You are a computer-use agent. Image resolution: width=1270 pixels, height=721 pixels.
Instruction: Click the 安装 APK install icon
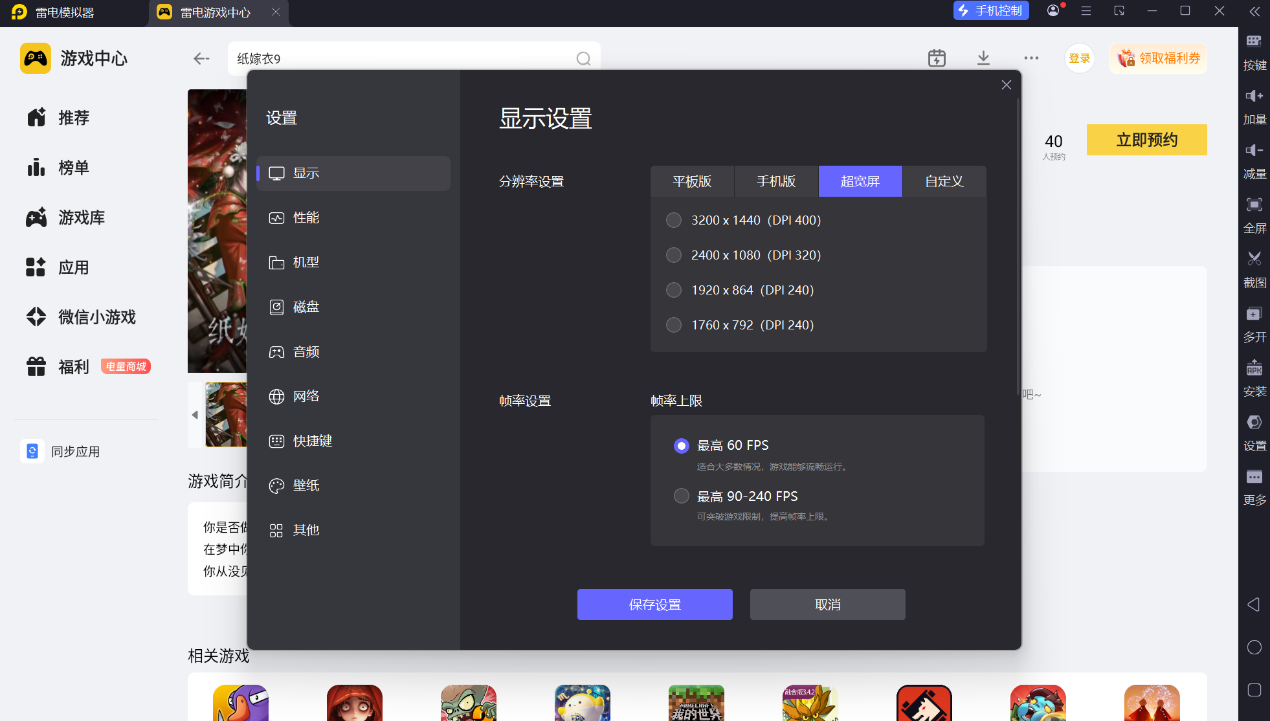tap(1254, 376)
